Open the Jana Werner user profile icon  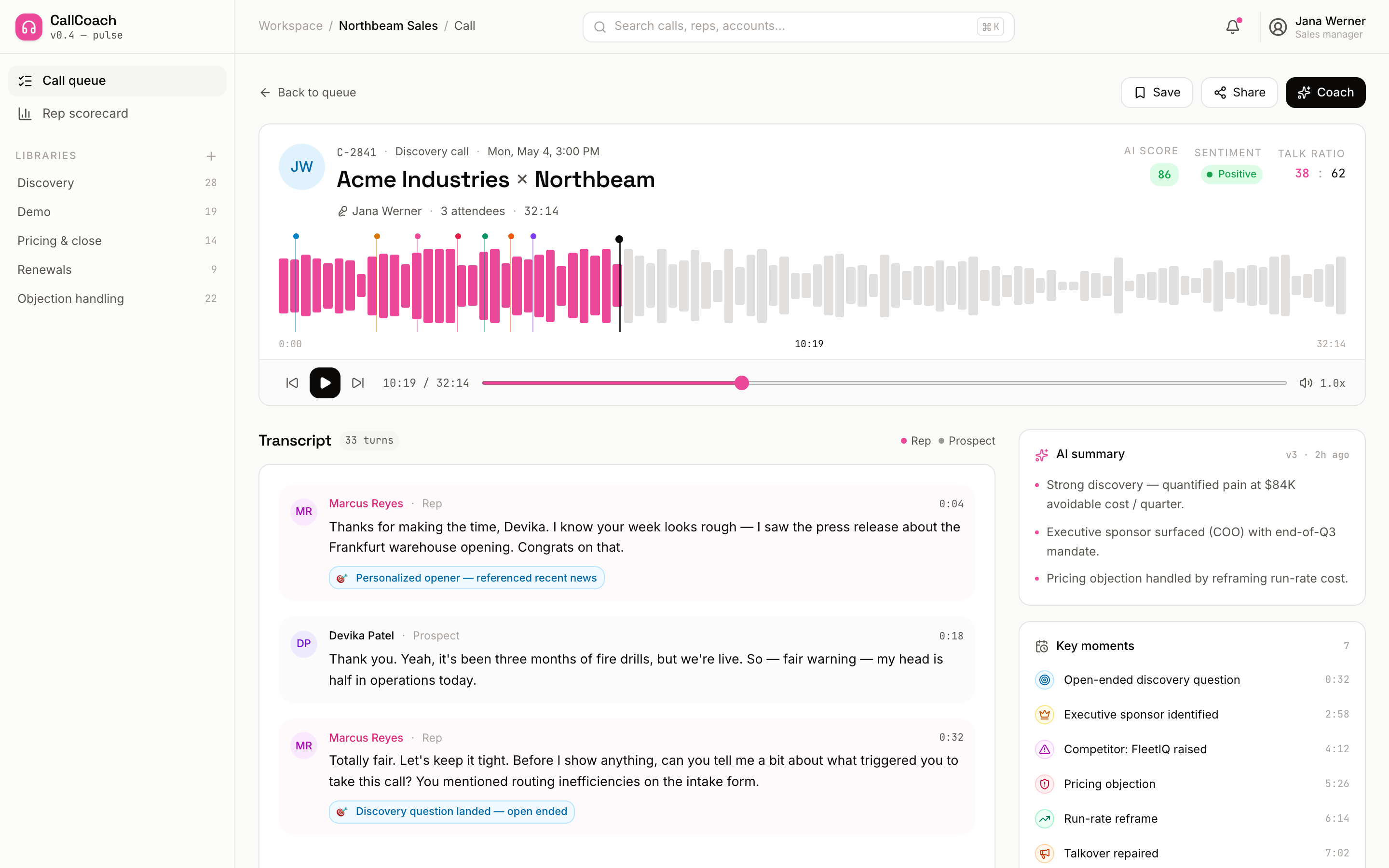[x=1278, y=27]
